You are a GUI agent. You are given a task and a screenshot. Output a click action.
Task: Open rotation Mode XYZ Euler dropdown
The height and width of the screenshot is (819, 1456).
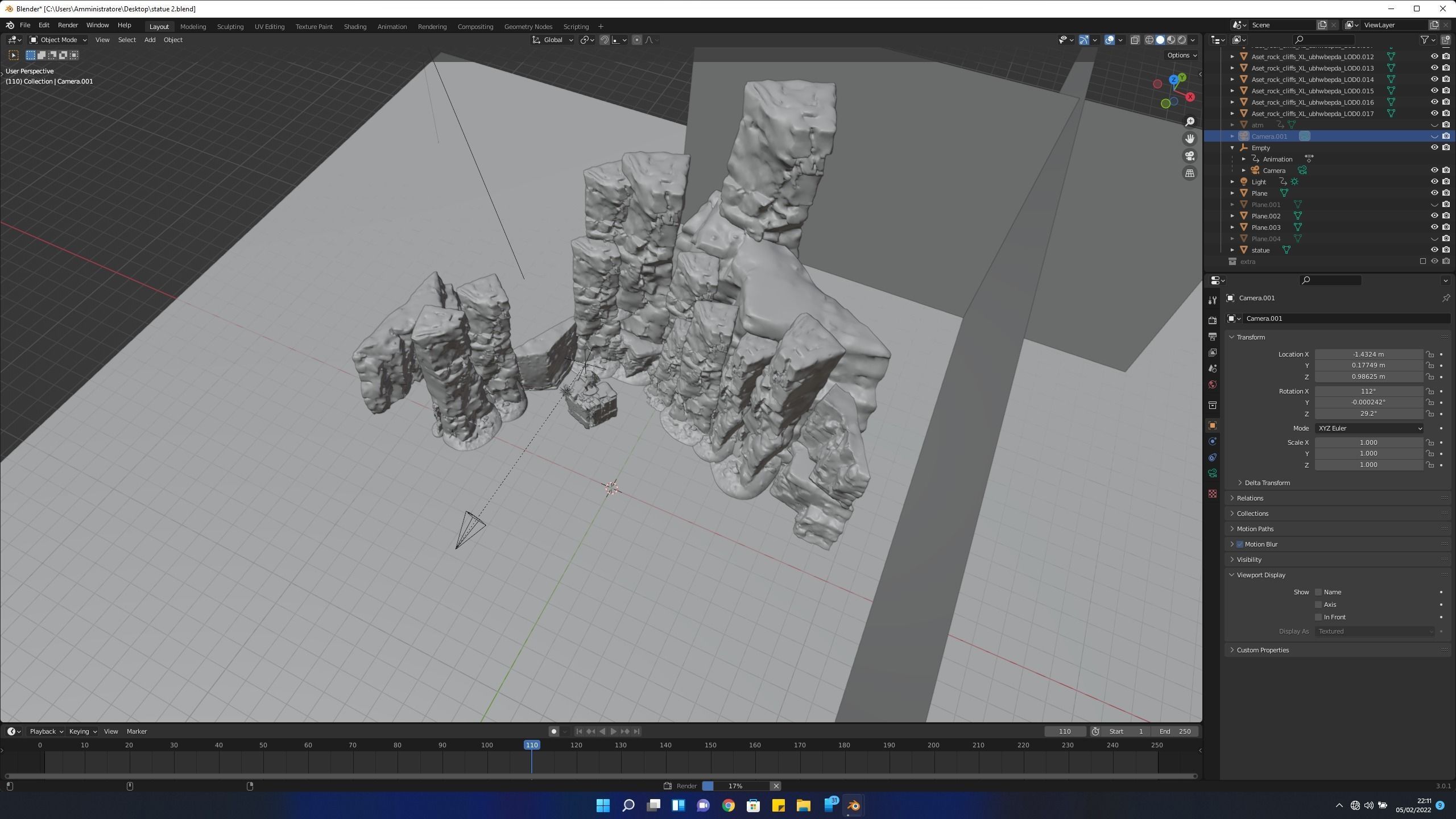(1368, 428)
